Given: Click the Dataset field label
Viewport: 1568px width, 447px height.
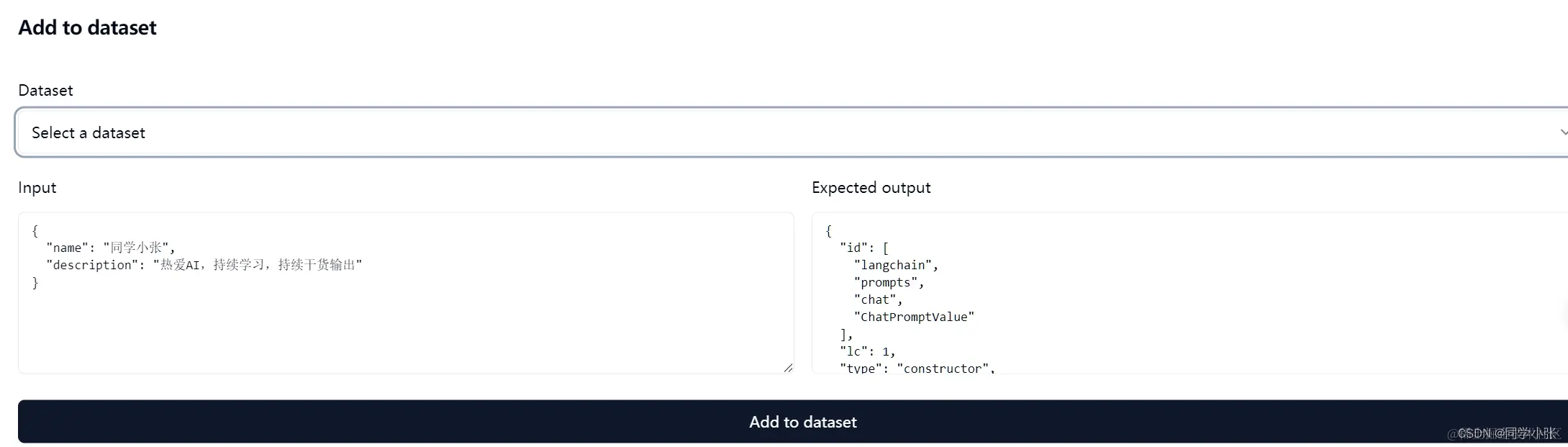Looking at the screenshot, I should 45,91.
